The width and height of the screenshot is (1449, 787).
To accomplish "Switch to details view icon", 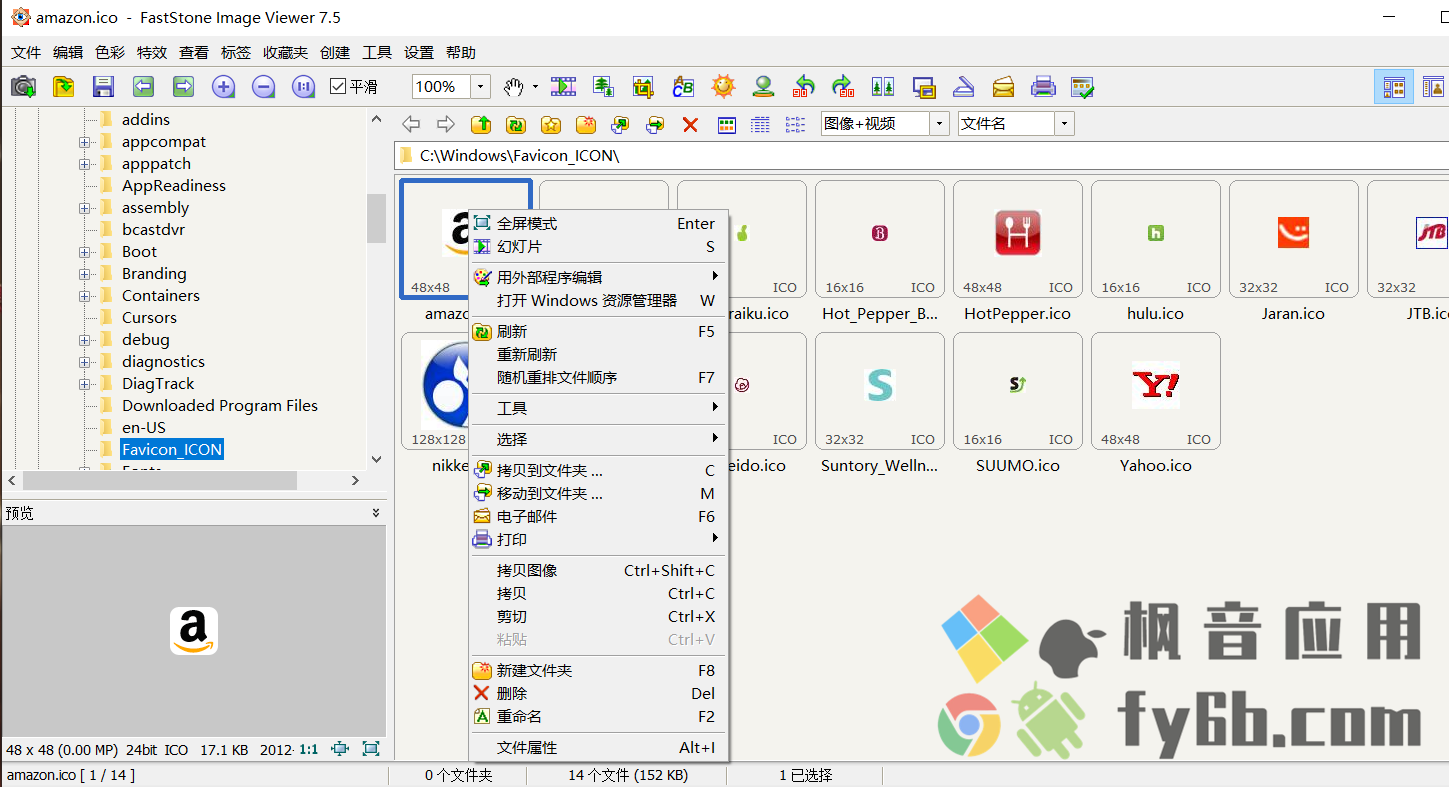I will coord(760,124).
